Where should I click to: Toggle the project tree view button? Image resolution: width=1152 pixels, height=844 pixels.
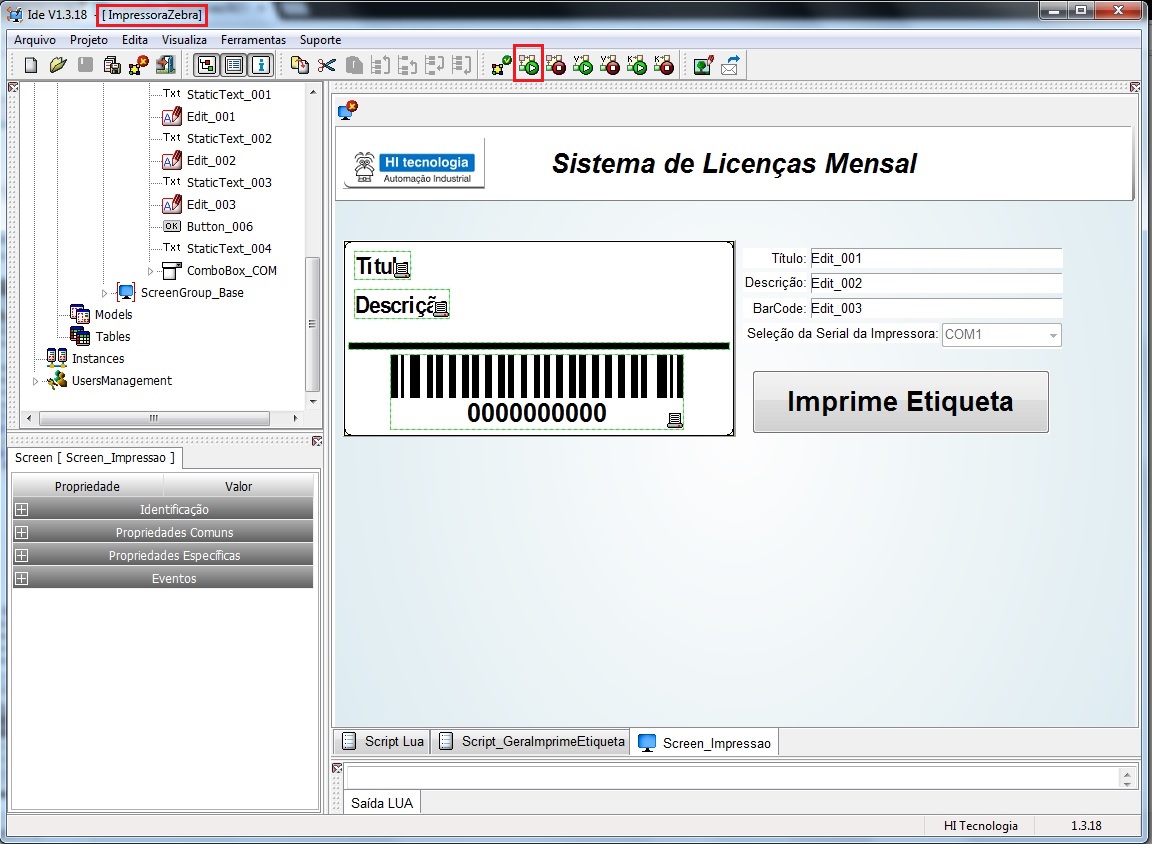pyautogui.click(x=207, y=65)
